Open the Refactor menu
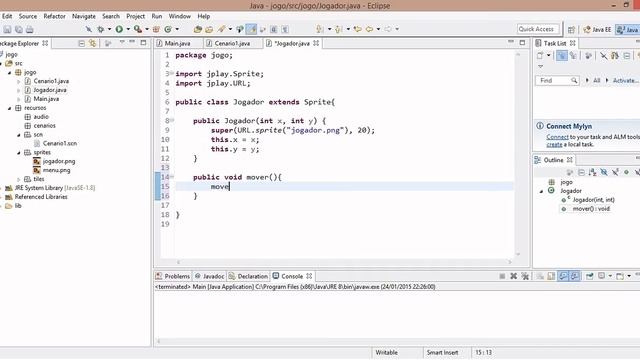 [54, 16]
